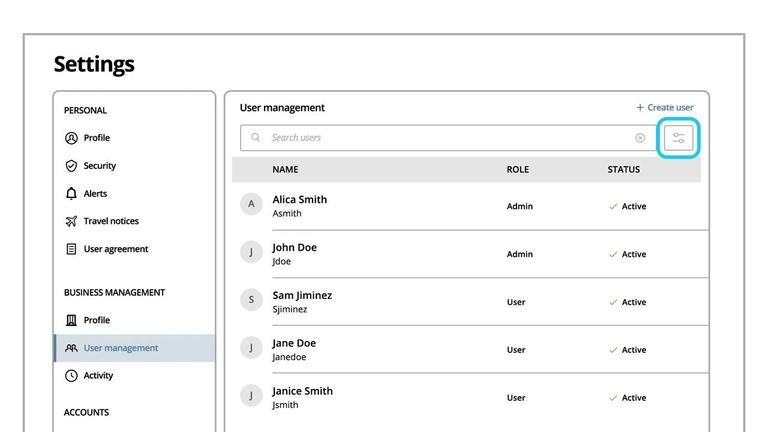768x432 pixels.
Task: Click the Activity clock icon
Action: (x=71, y=376)
